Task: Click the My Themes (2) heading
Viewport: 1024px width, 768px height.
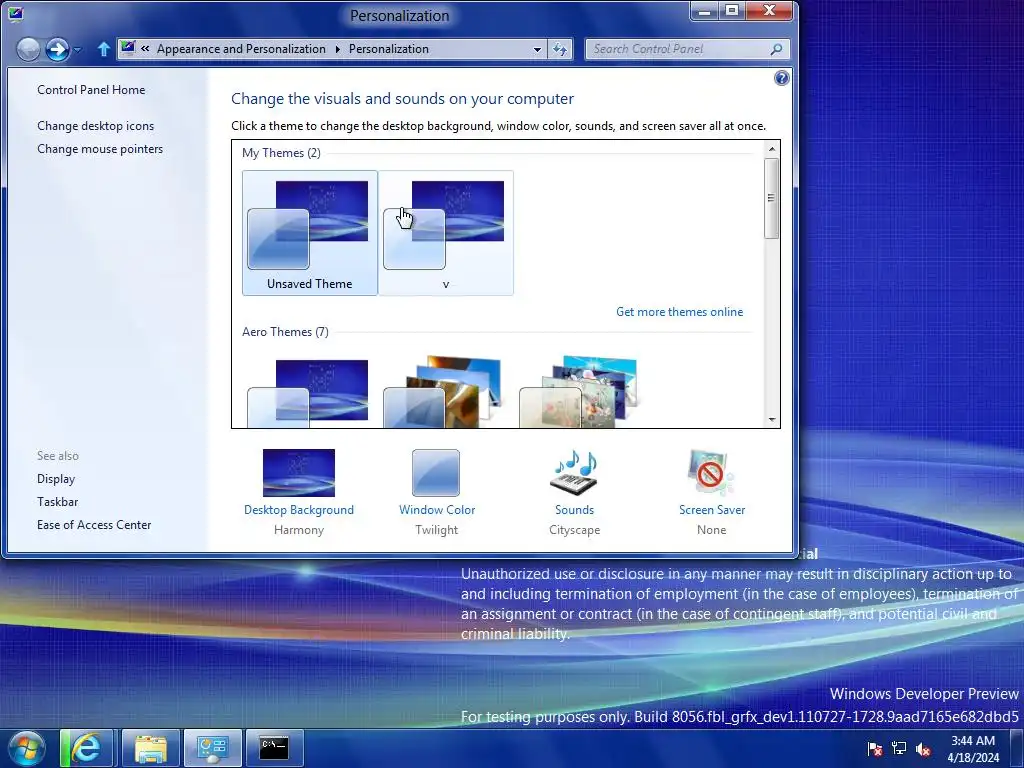Action: click(x=281, y=153)
